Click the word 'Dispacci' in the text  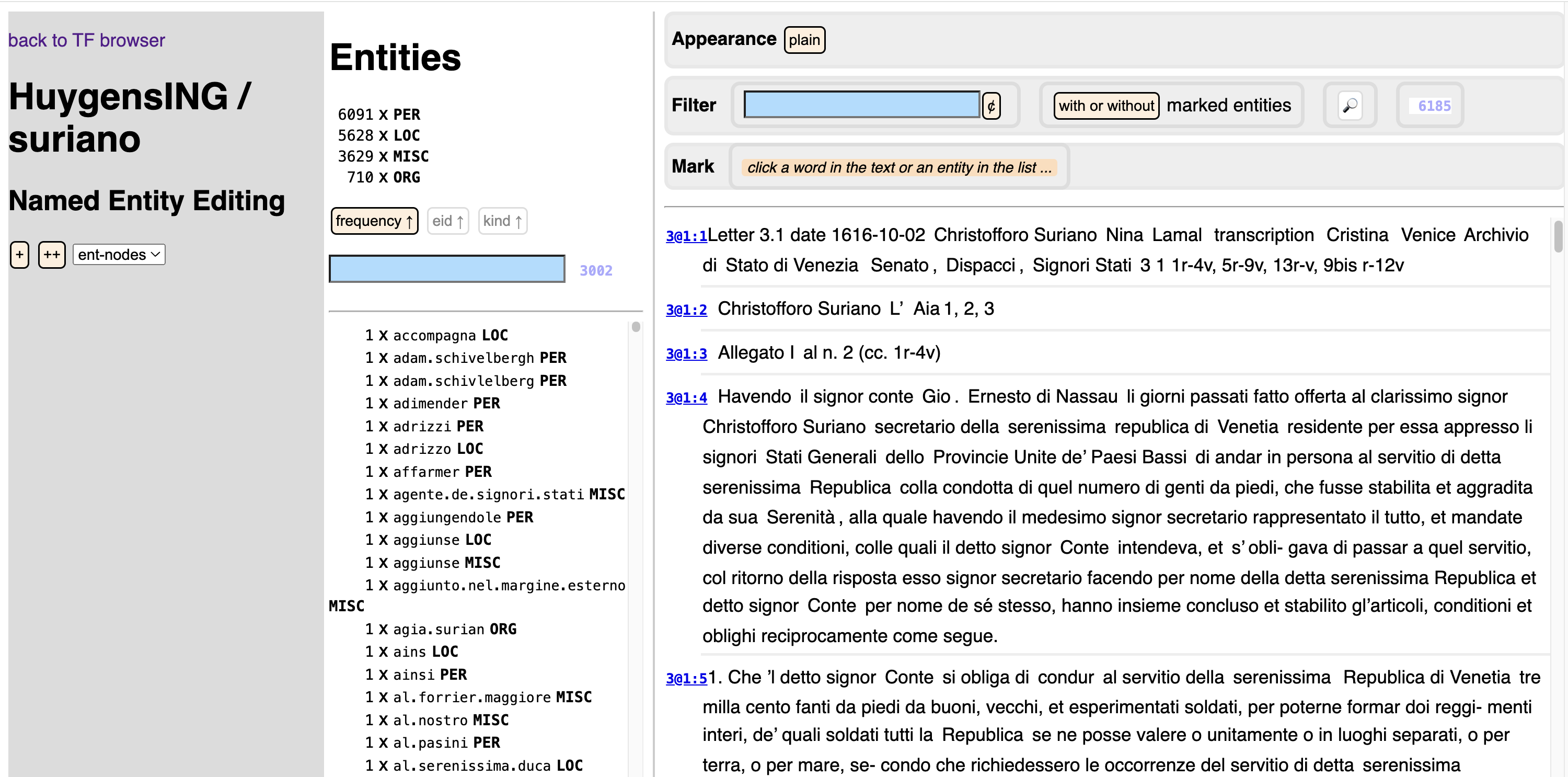click(980, 265)
